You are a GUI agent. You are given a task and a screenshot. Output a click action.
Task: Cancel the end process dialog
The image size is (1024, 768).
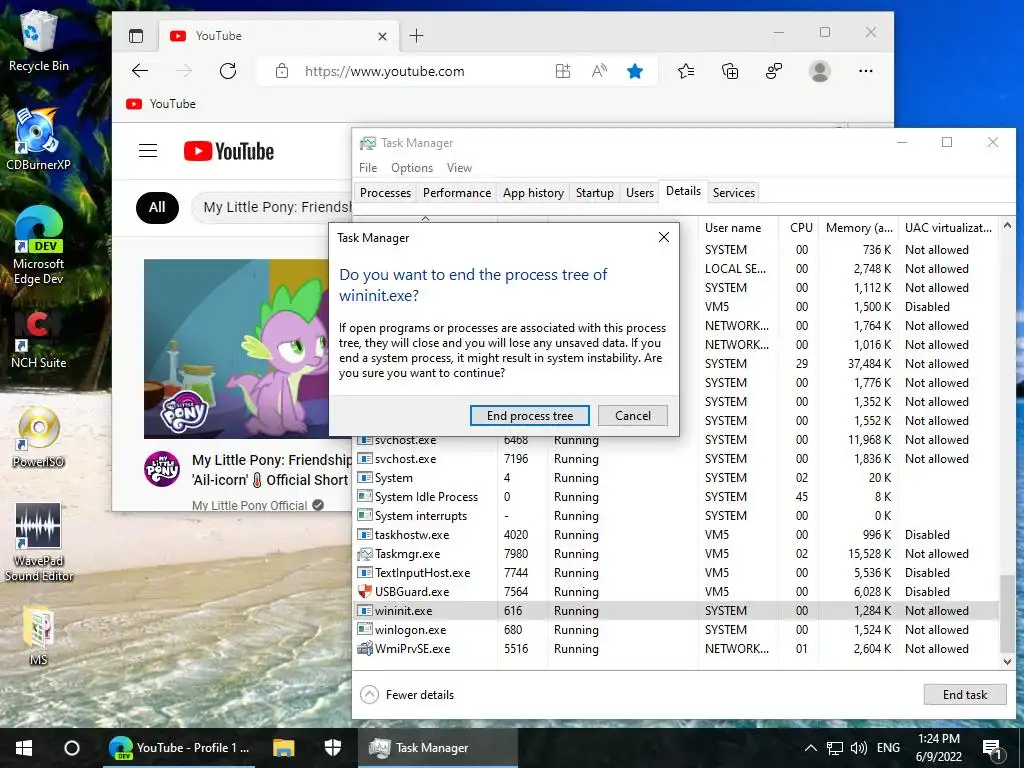click(633, 416)
